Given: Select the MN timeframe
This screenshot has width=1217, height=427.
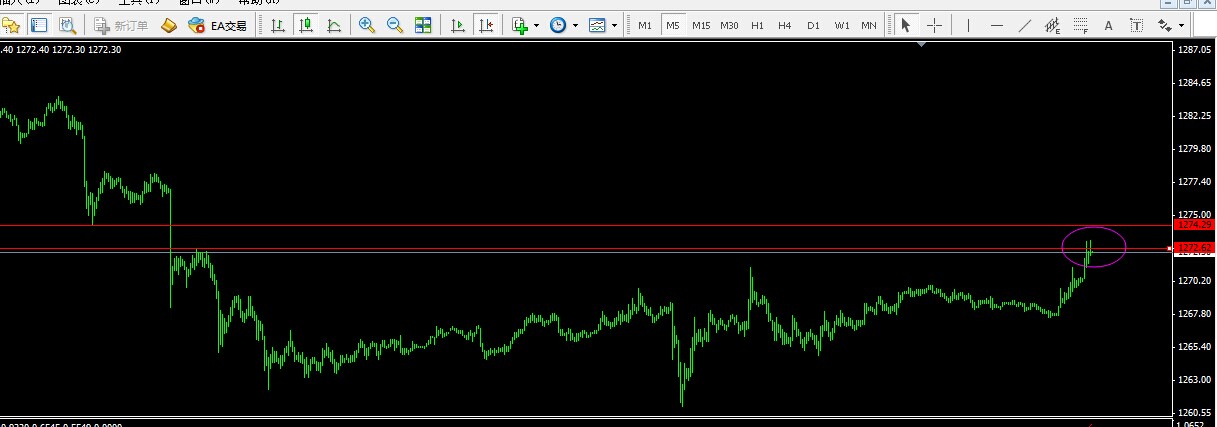Looking at the screenshot, I should (869, 25).
